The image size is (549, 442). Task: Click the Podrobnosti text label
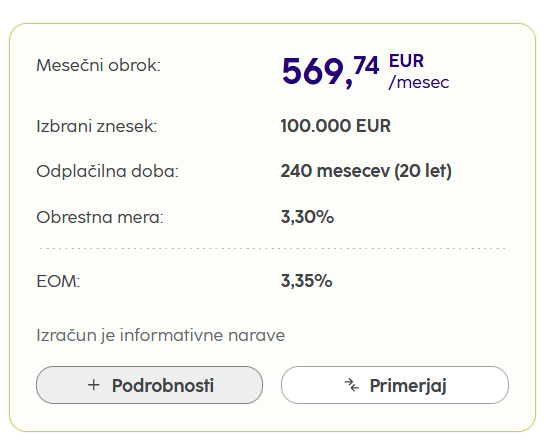point(163,385)
